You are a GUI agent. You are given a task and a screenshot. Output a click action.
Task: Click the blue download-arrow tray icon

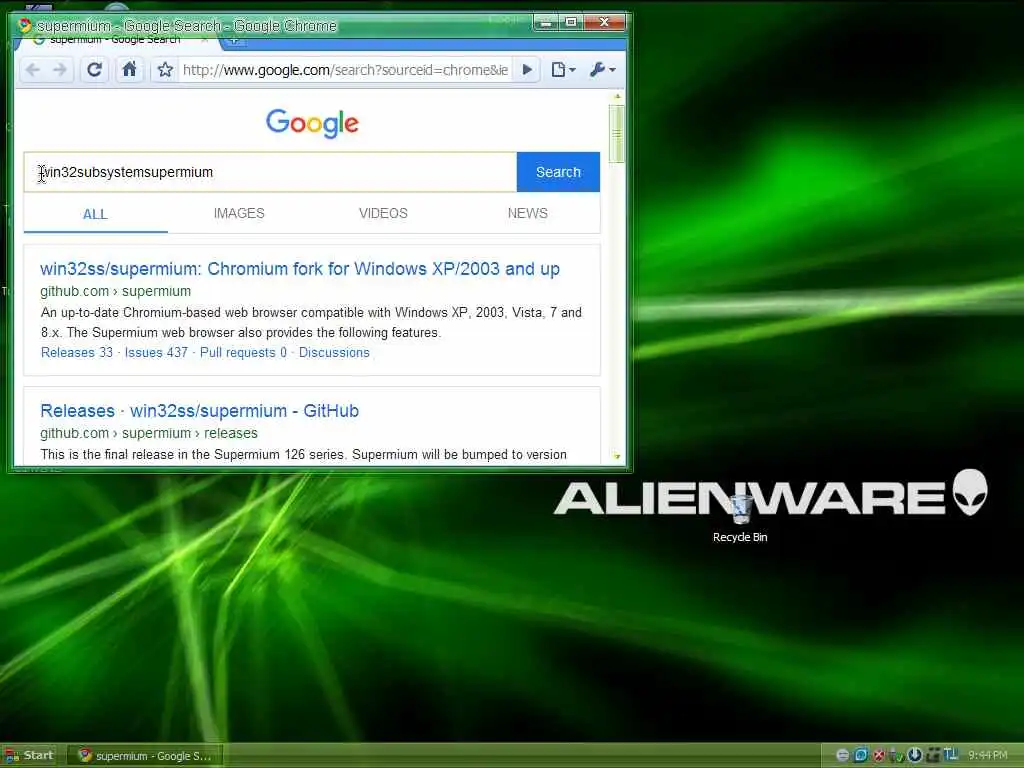pyautogui.click(x=915, y=755)
